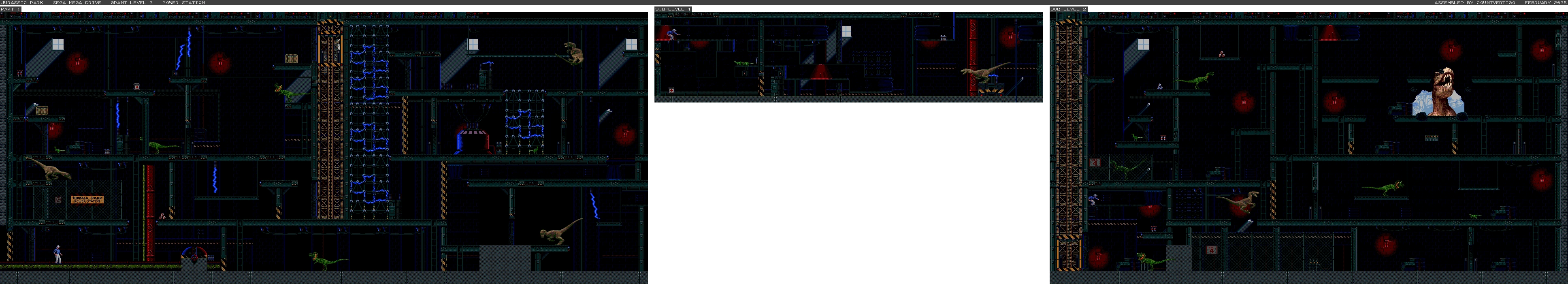The image size is (1568, 284).
Task: Select the "PART 1" map label
Action: pyautogui.click(x=11, y=9)
